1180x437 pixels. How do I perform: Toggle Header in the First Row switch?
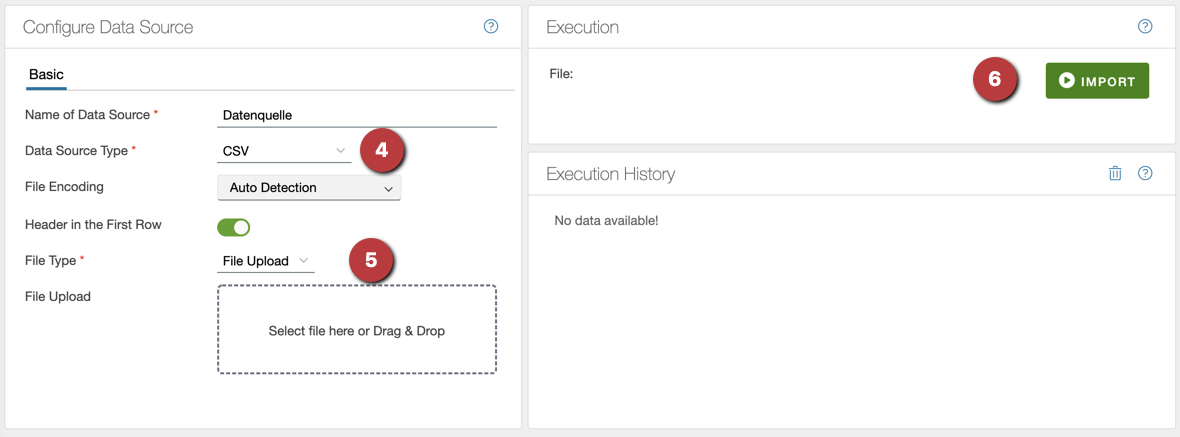click(234, 227)
